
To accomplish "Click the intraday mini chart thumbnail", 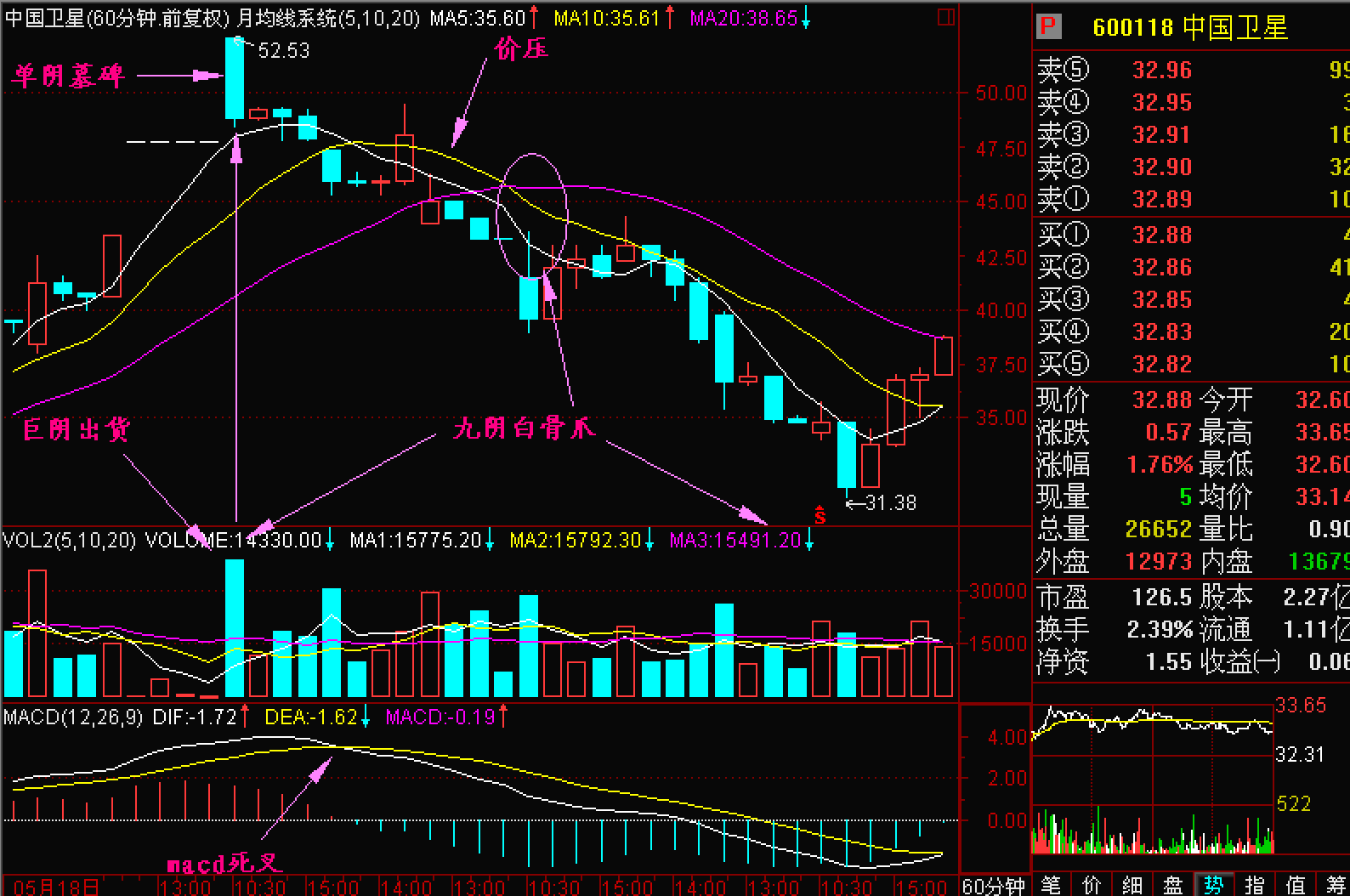I will pyautogui.click(x=1152, y=778).
